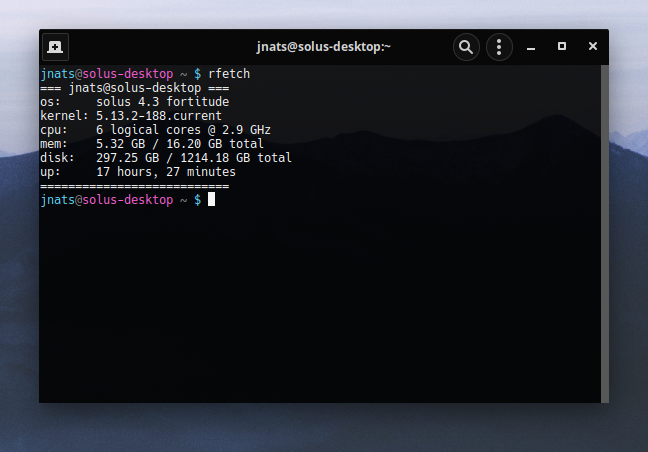Click the typed command rfetch
The image size is (648, 452).
pyautogui.click(x=229, y=74)
